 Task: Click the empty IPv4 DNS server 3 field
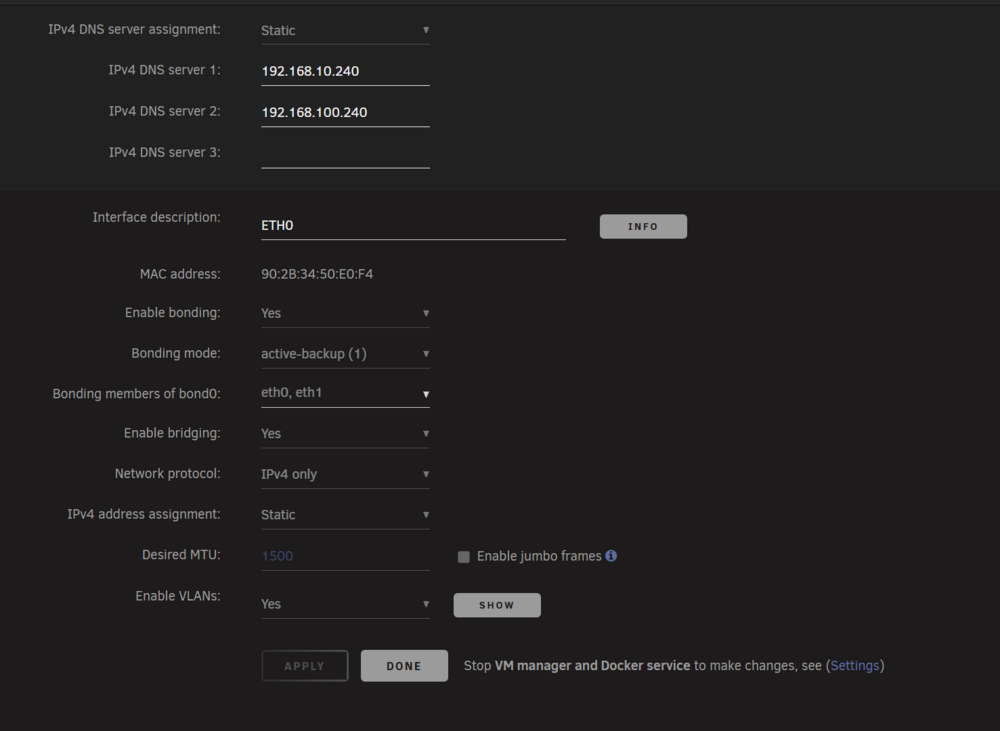click(x=345, y=154)
